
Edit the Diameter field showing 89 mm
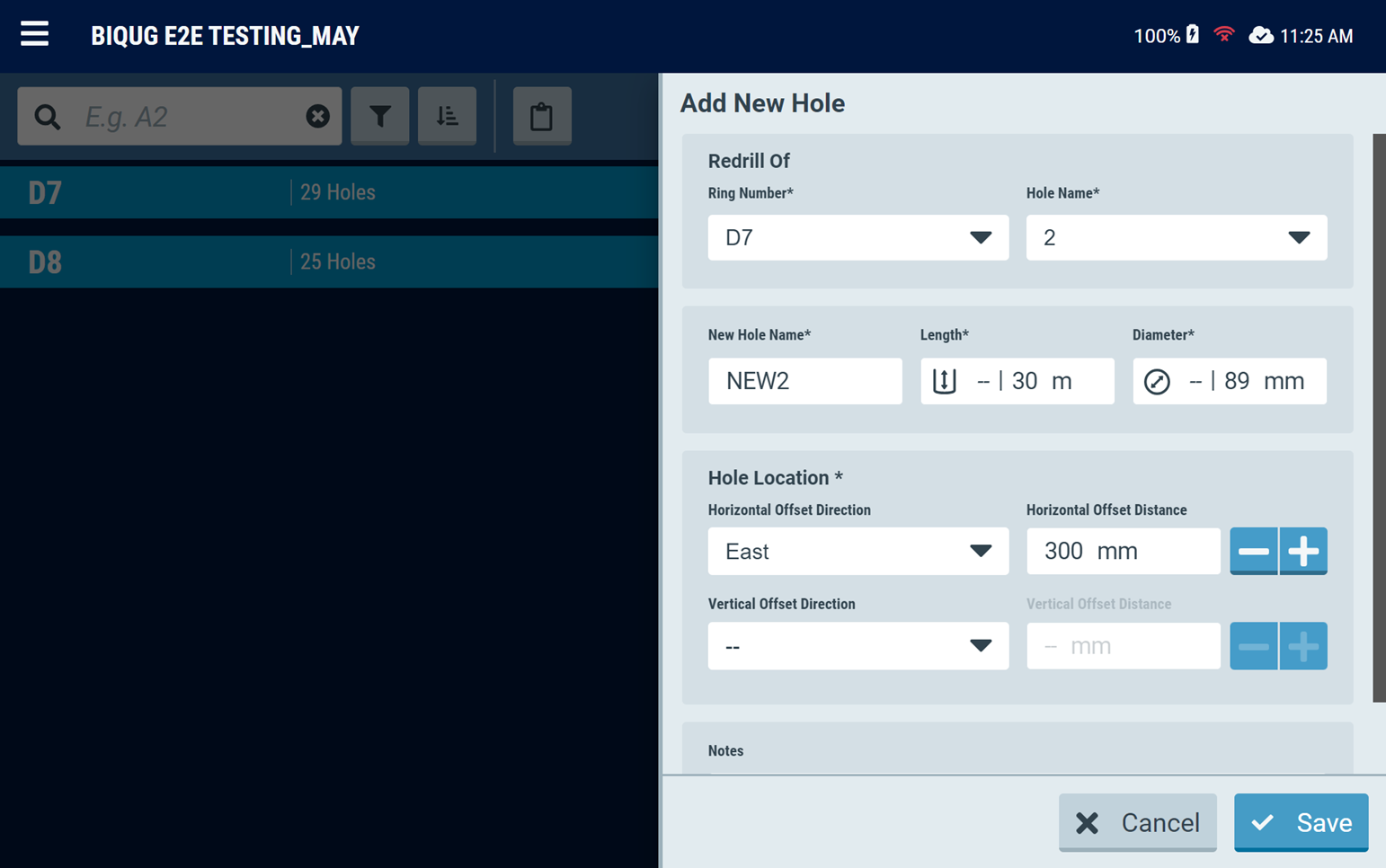tap(1230, 381)
